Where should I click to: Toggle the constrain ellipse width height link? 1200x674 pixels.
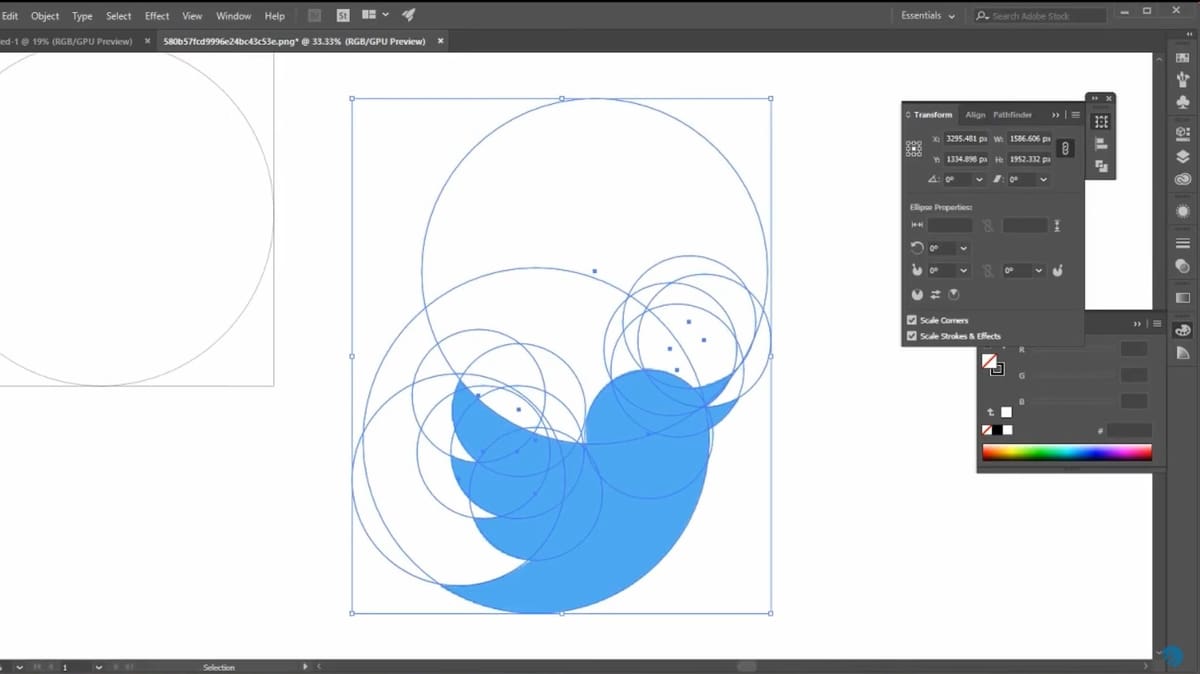(x=988, y=226)
